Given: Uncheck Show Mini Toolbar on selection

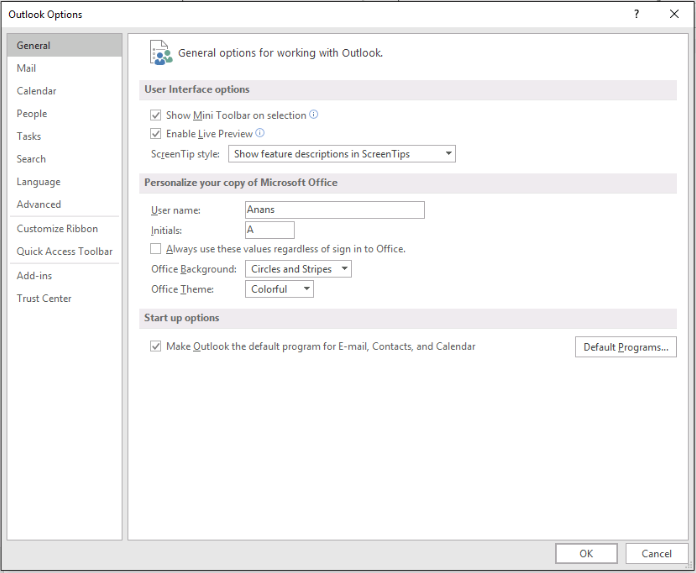Looking at the screenshot, I should coord(155,116).
